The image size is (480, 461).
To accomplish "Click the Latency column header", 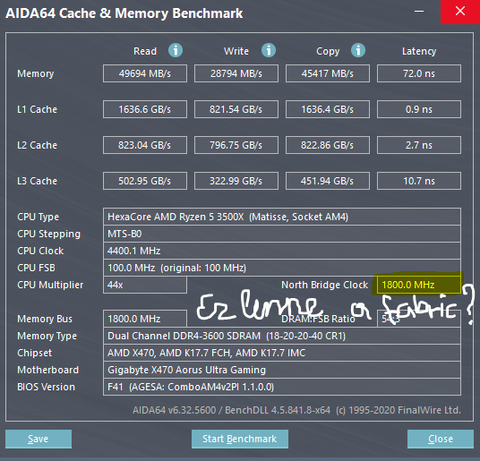I will pos(419,51).
